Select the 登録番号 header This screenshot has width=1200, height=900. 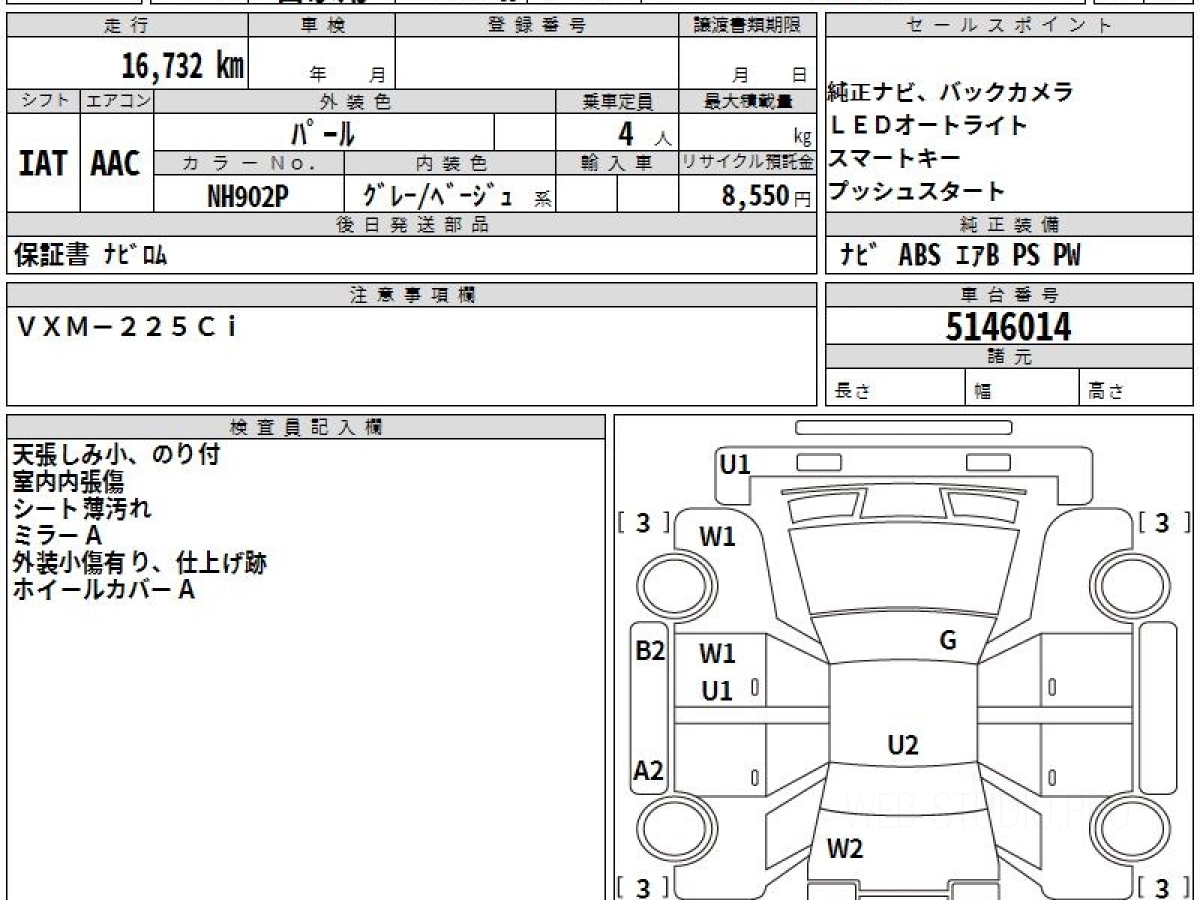537,26
